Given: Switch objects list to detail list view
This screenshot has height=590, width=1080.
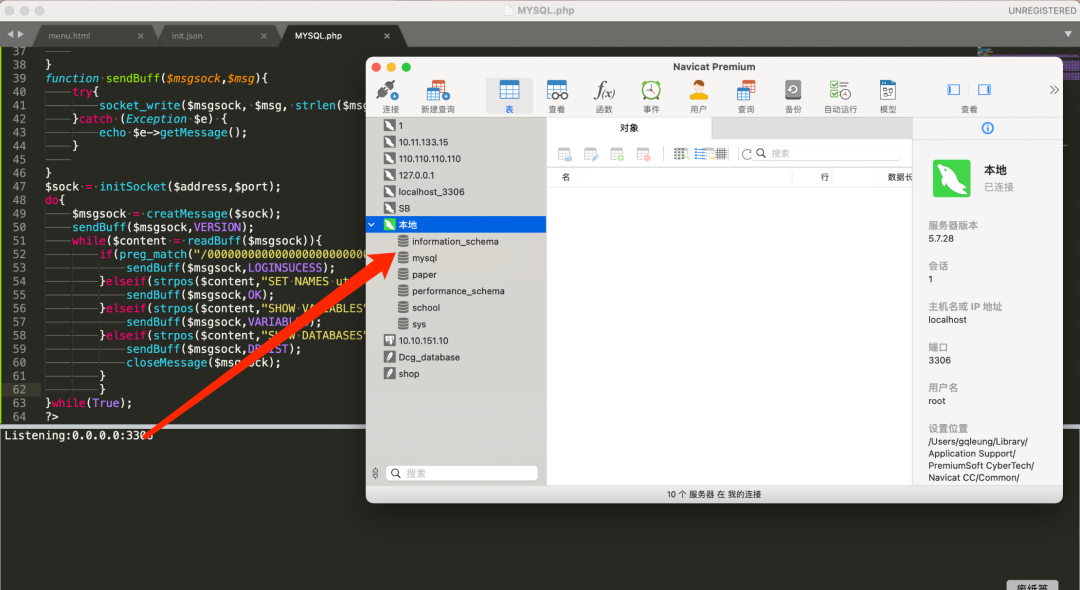Looking at the screenshot, I should click(x=700, y=154).
